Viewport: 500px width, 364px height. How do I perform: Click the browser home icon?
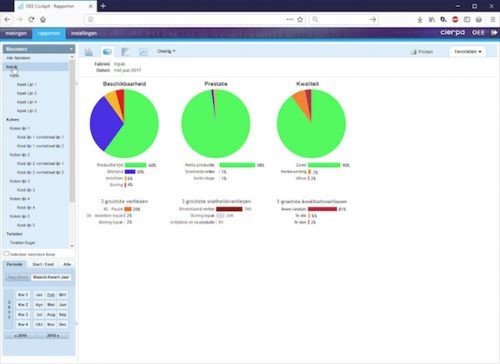click(x=43, y=20)
